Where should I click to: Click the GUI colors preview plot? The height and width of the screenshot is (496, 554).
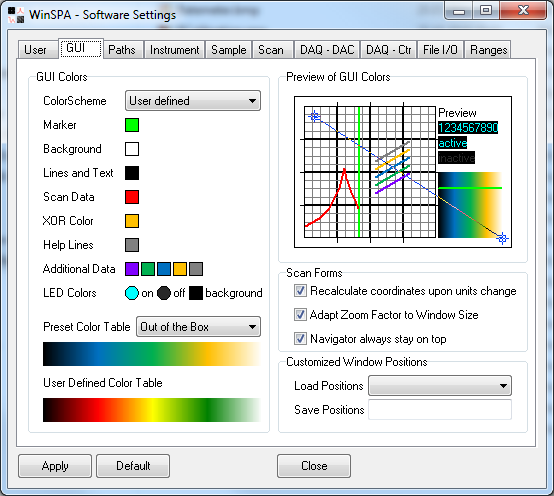(403, 172)
